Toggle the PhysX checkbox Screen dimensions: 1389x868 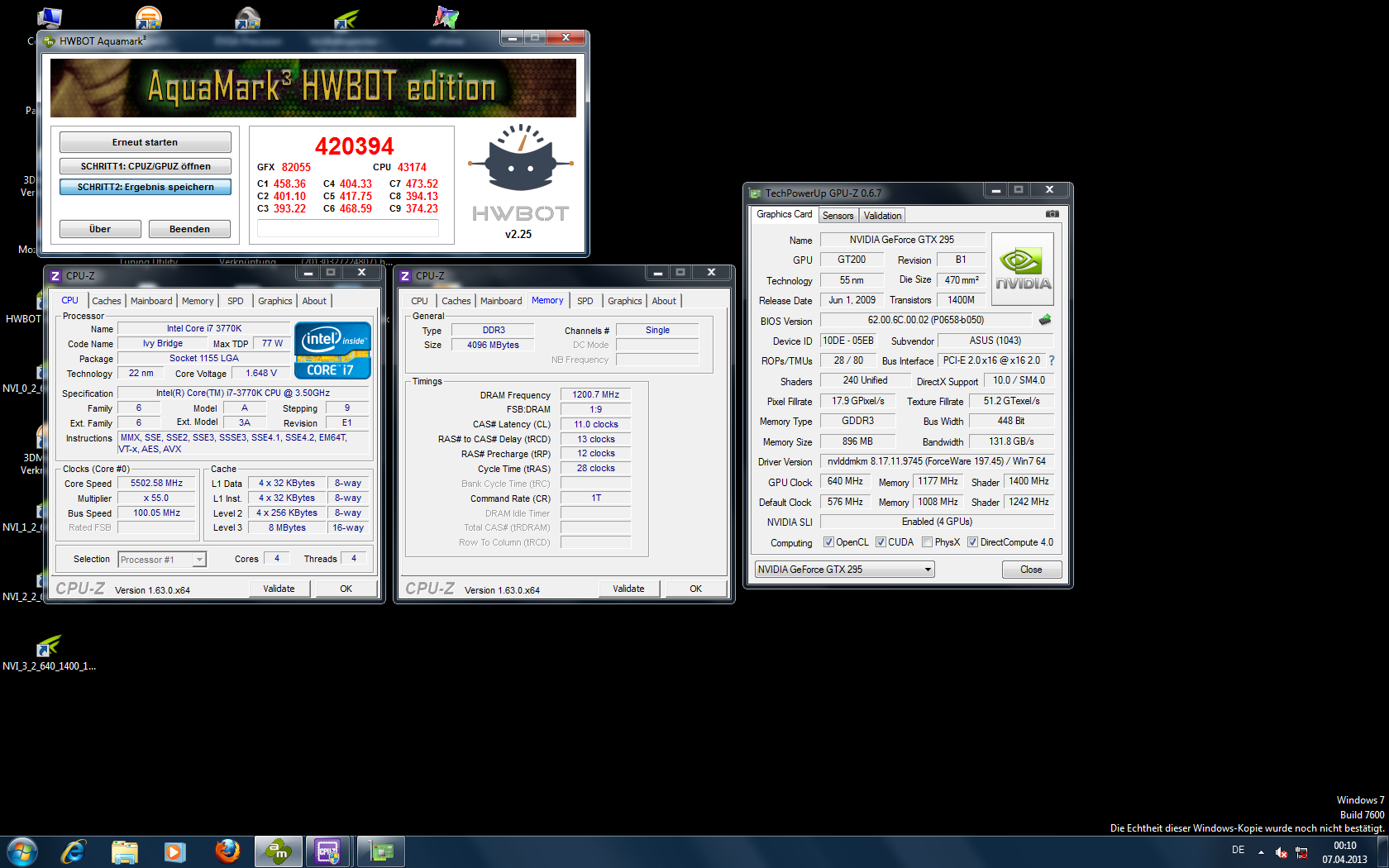point(927,542)
